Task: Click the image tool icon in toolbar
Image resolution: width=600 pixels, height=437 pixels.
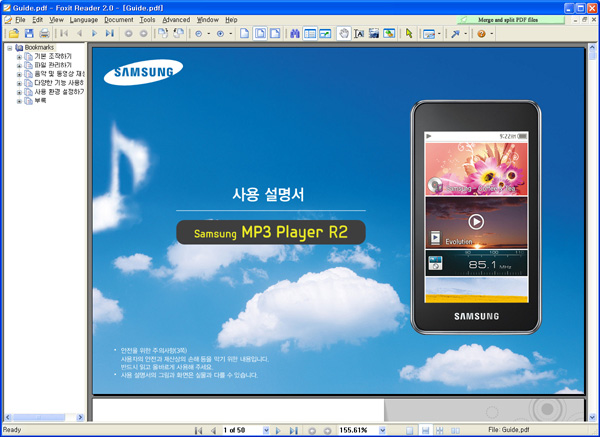Action: tap(389, 34)
